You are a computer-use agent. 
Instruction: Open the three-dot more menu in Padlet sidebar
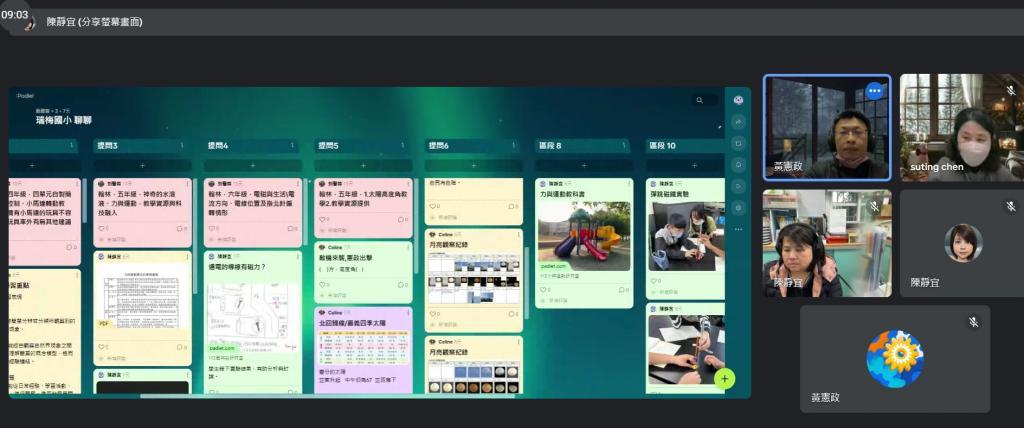pos(738,229)
